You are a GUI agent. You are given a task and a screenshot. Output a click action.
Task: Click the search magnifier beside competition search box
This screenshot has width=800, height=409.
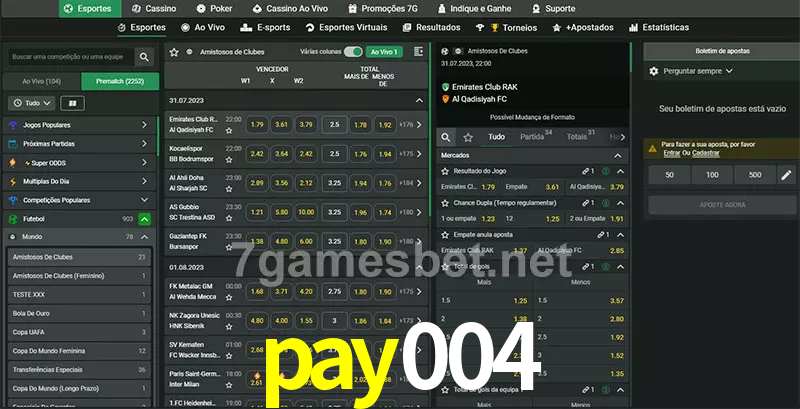point(145,58)
